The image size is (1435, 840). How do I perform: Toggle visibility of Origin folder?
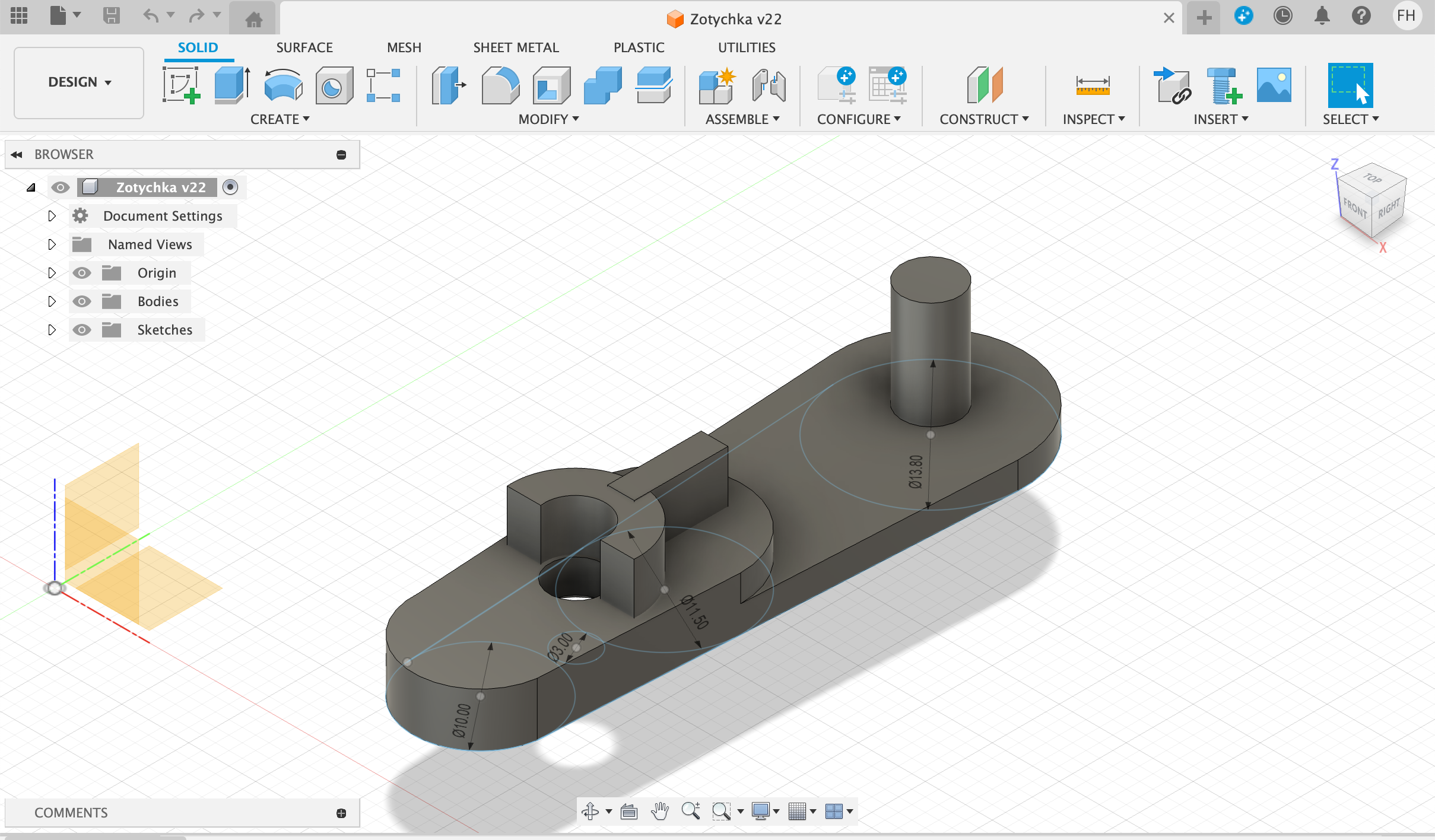click(x=82, y=273)
